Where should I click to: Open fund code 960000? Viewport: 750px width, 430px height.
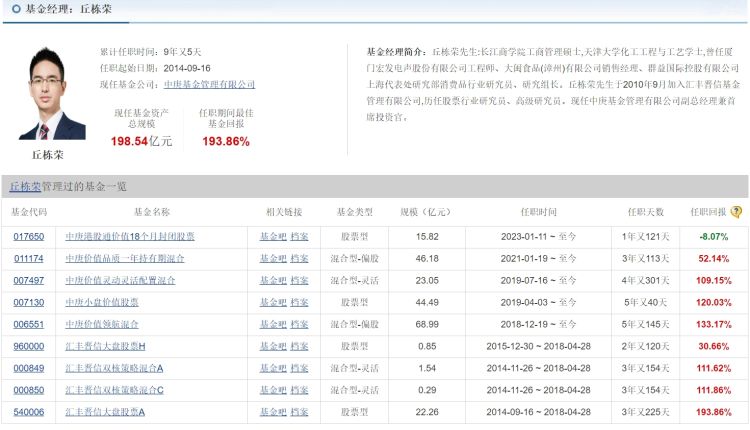click(29, 346)
